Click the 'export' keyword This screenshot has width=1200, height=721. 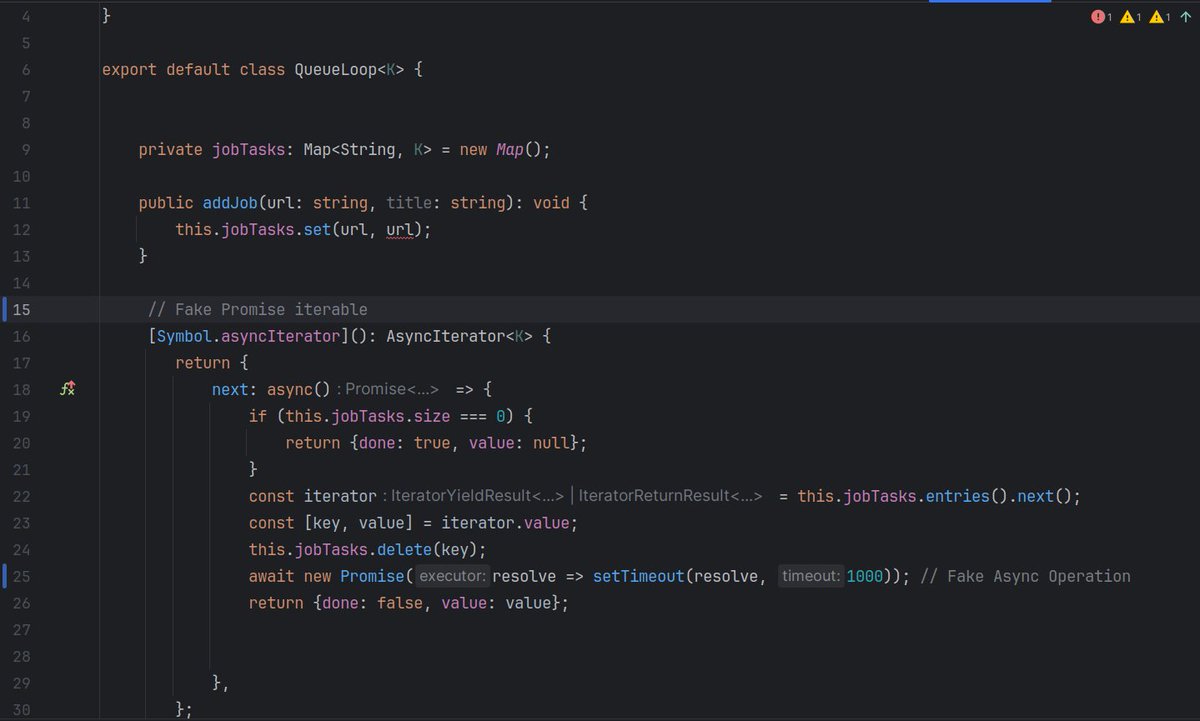tap(130, 70)
